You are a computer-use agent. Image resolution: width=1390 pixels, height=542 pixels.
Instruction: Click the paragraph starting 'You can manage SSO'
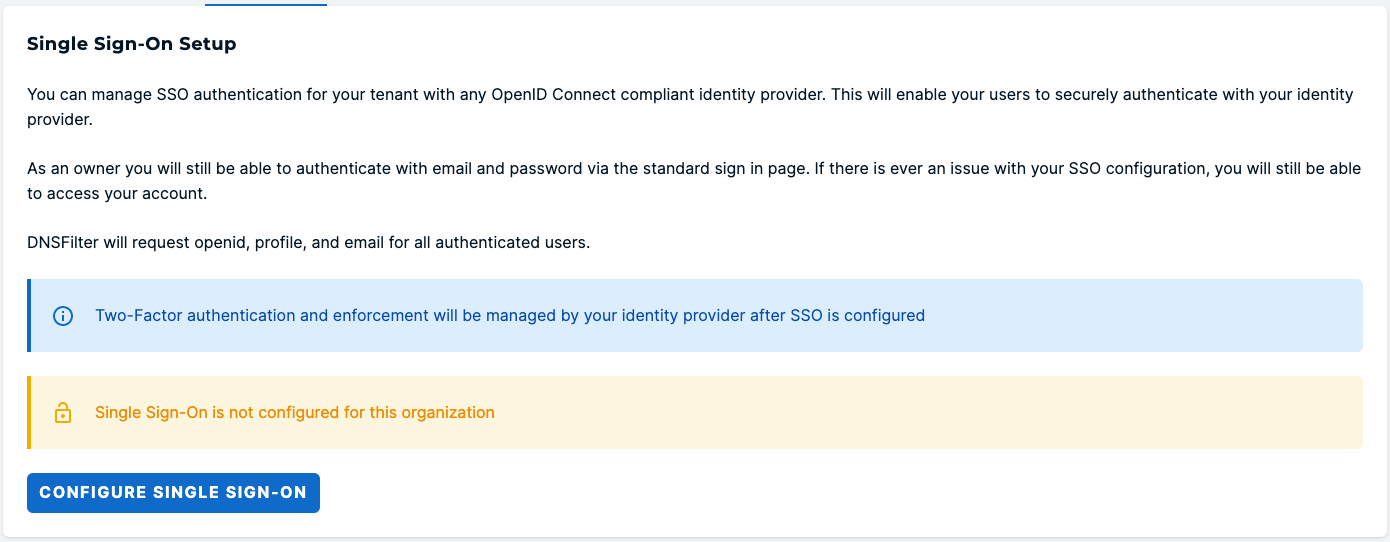pos(690,107)
